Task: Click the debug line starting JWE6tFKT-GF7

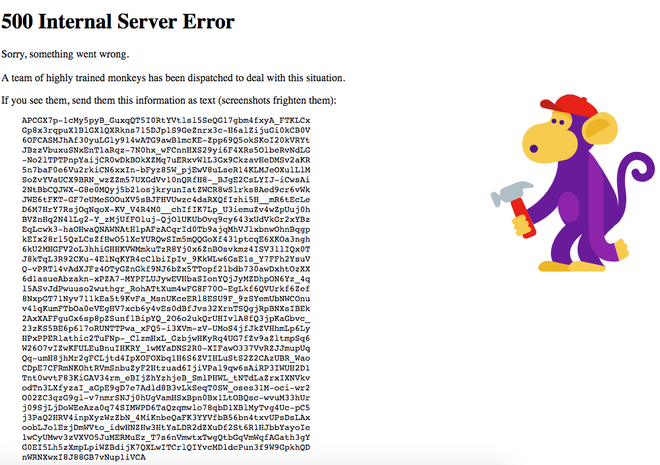Action: (166, 200)
